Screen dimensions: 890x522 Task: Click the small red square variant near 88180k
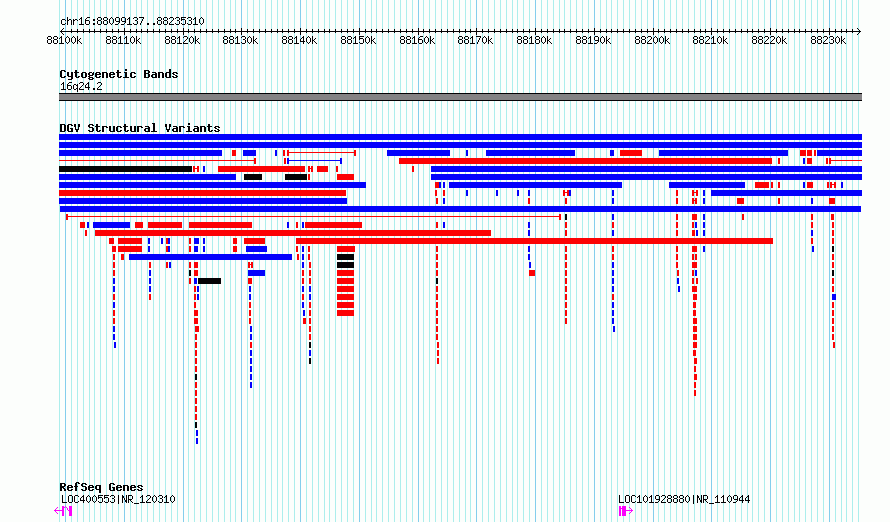click(532, 273)
